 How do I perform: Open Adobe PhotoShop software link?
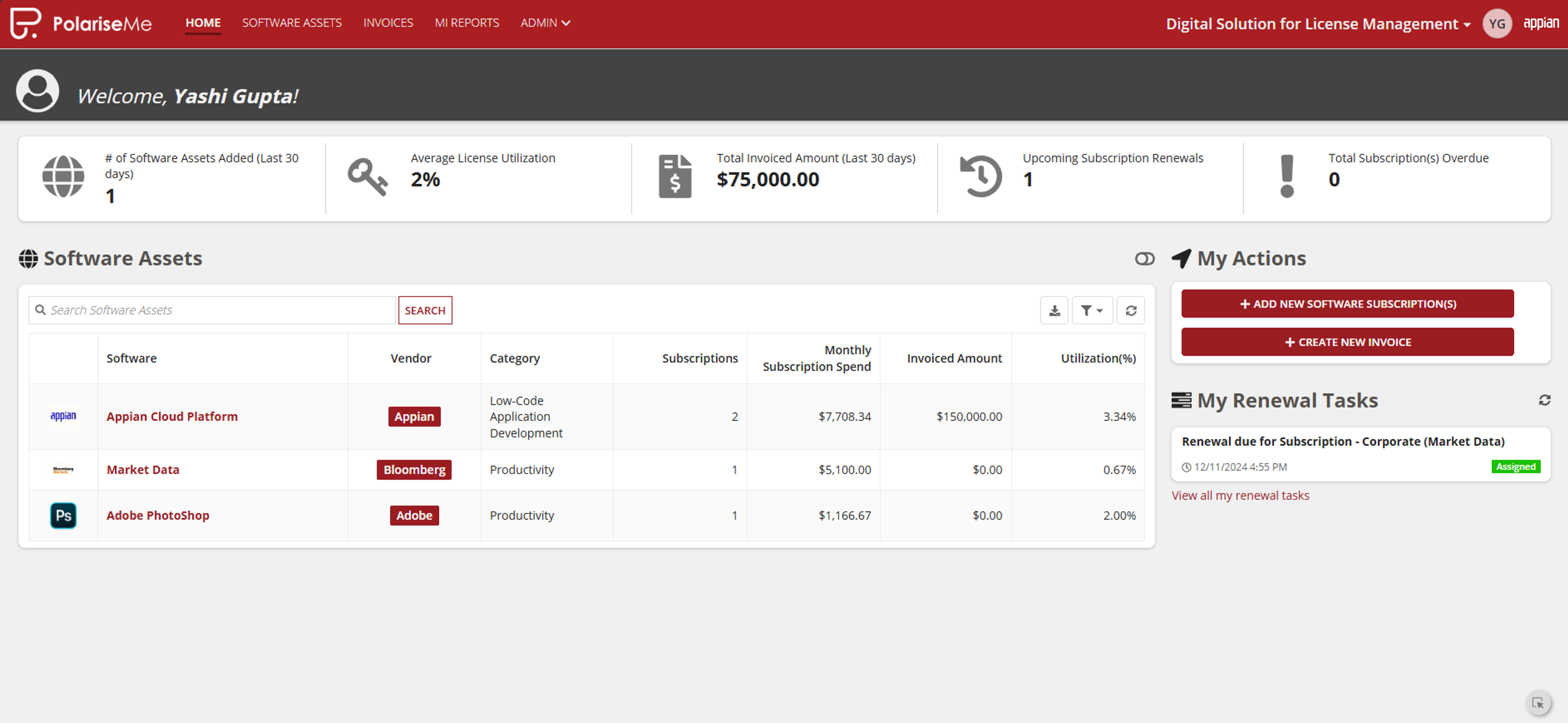tap(158, 516)
